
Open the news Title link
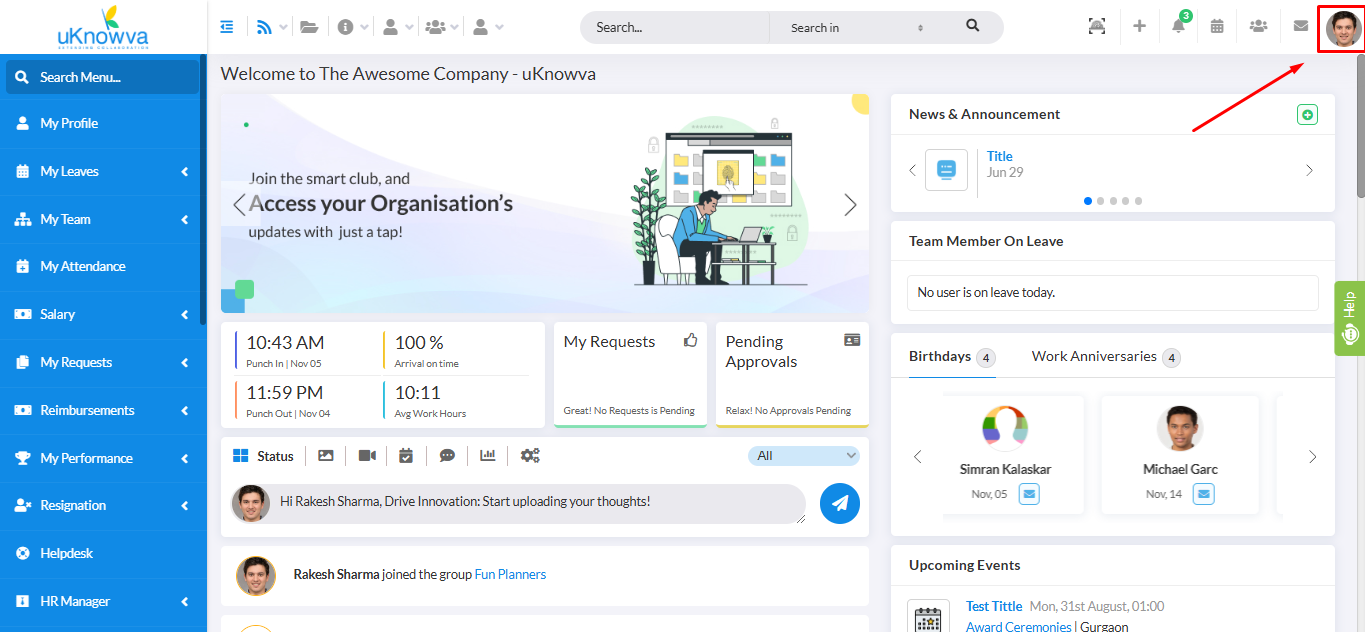(x=1000, y=156)
